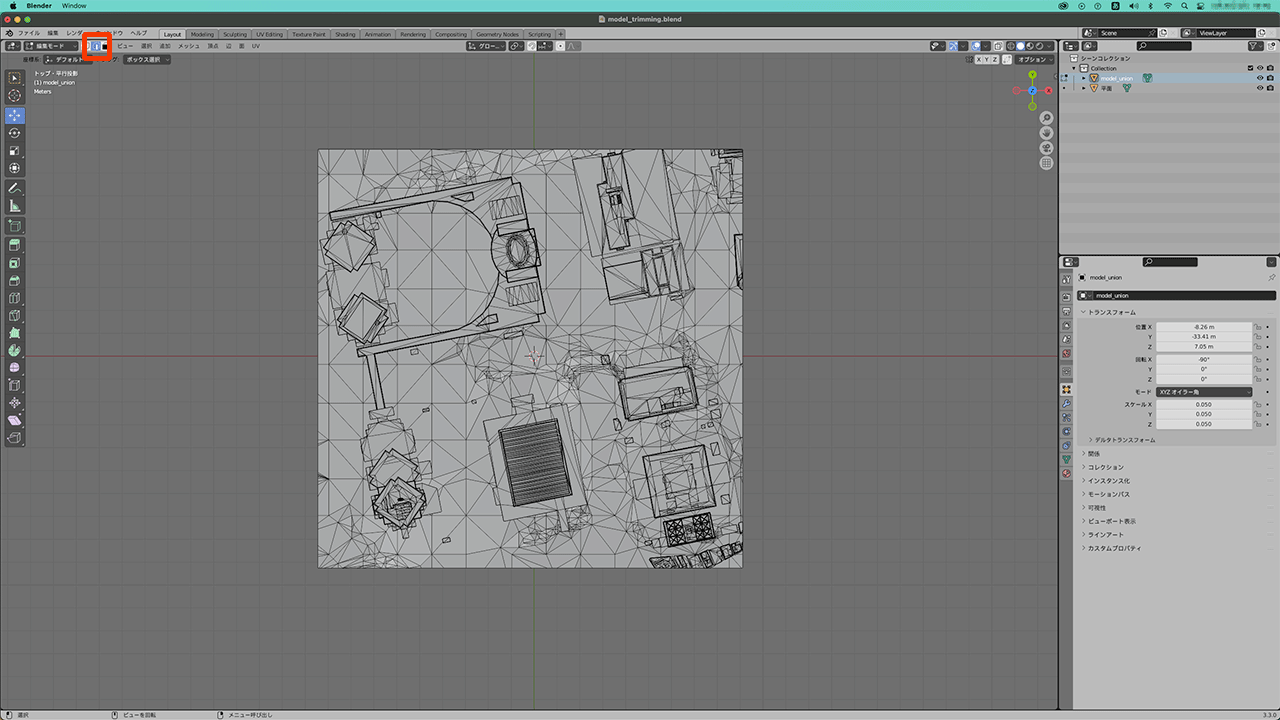1280x720 pixels.
Task: Open the Modifier properties wrench tab
Action: coord(1066,404)
